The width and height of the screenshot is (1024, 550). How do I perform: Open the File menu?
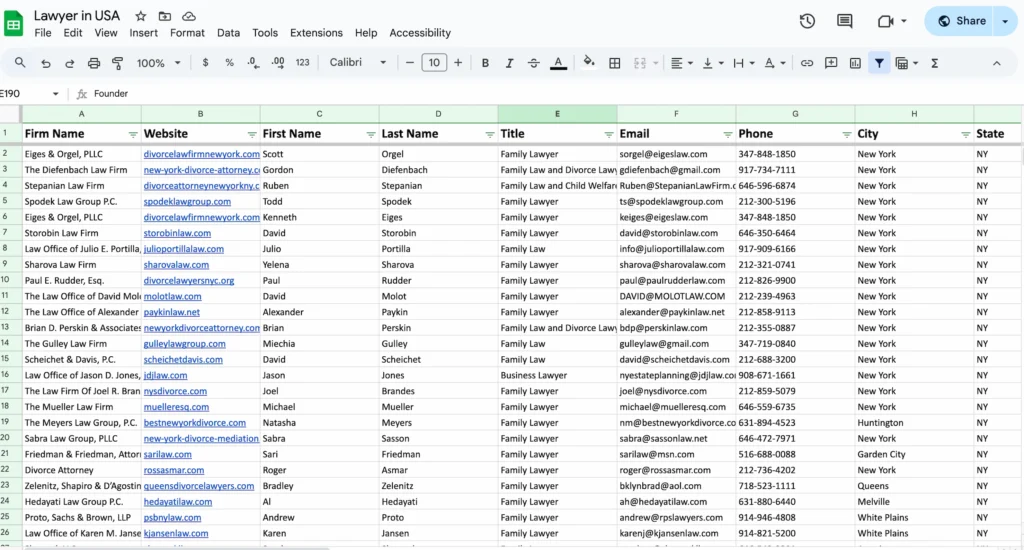[x=42, y=33]
